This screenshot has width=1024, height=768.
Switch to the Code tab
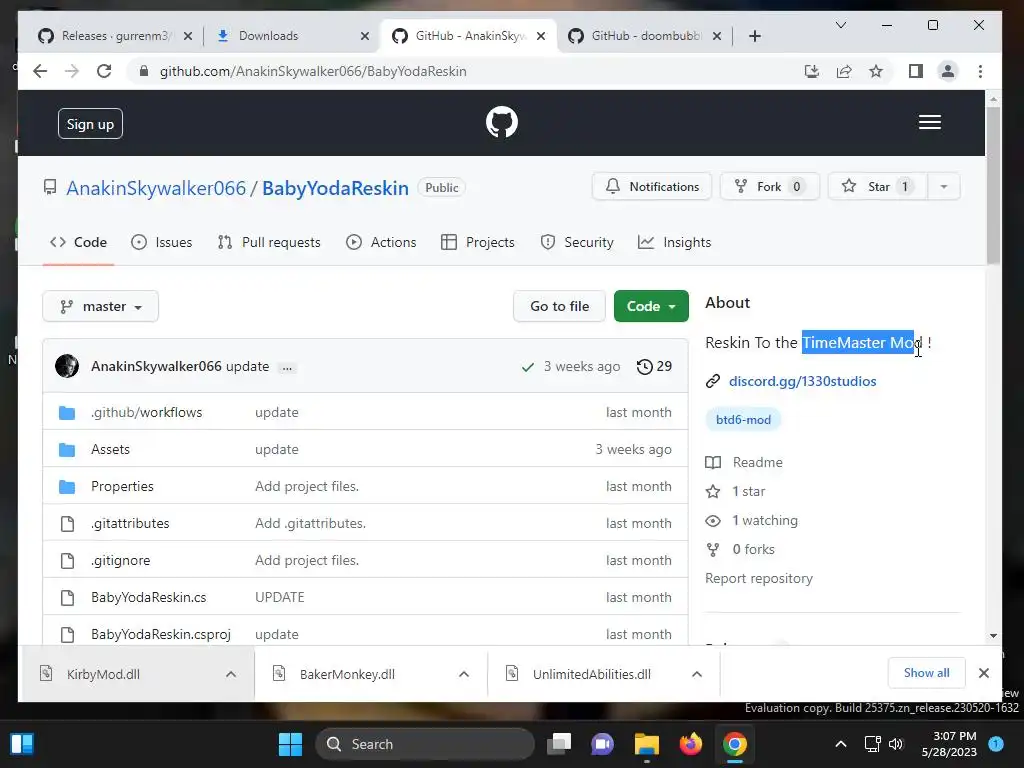coord(78,242)
